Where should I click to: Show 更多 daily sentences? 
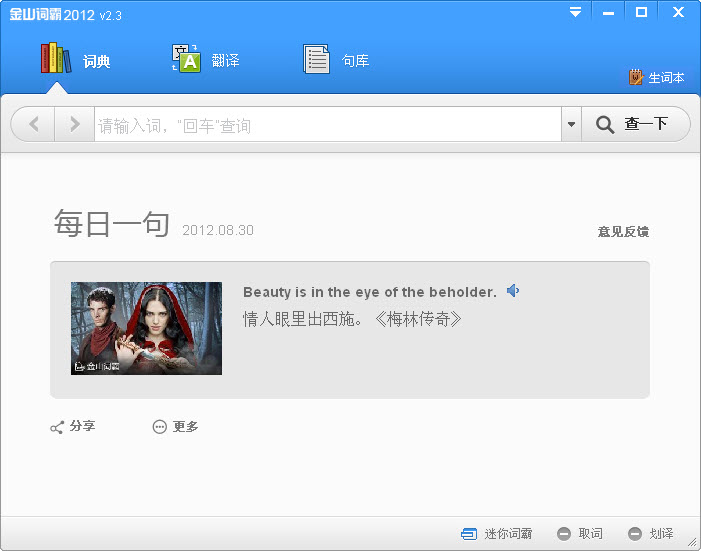(175, 427)
